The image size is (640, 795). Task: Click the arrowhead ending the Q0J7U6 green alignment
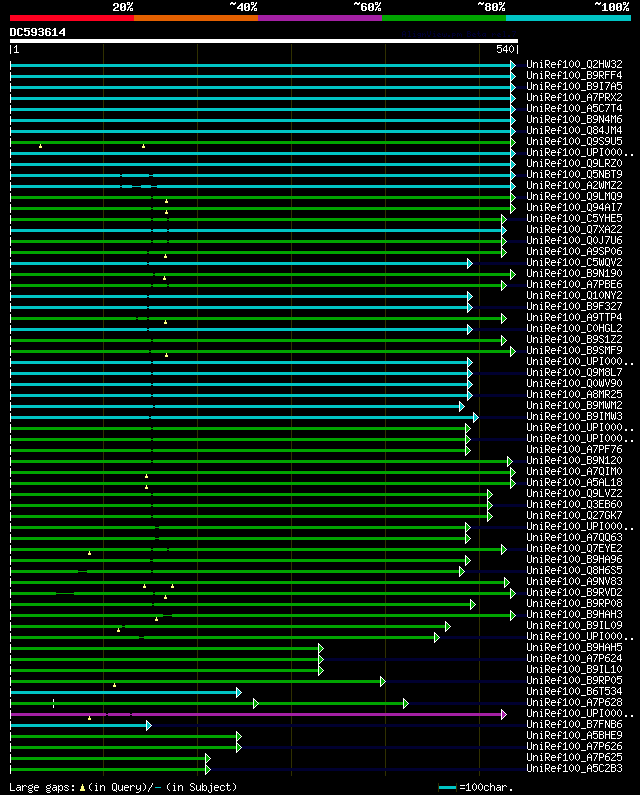[x=504, y=241]
